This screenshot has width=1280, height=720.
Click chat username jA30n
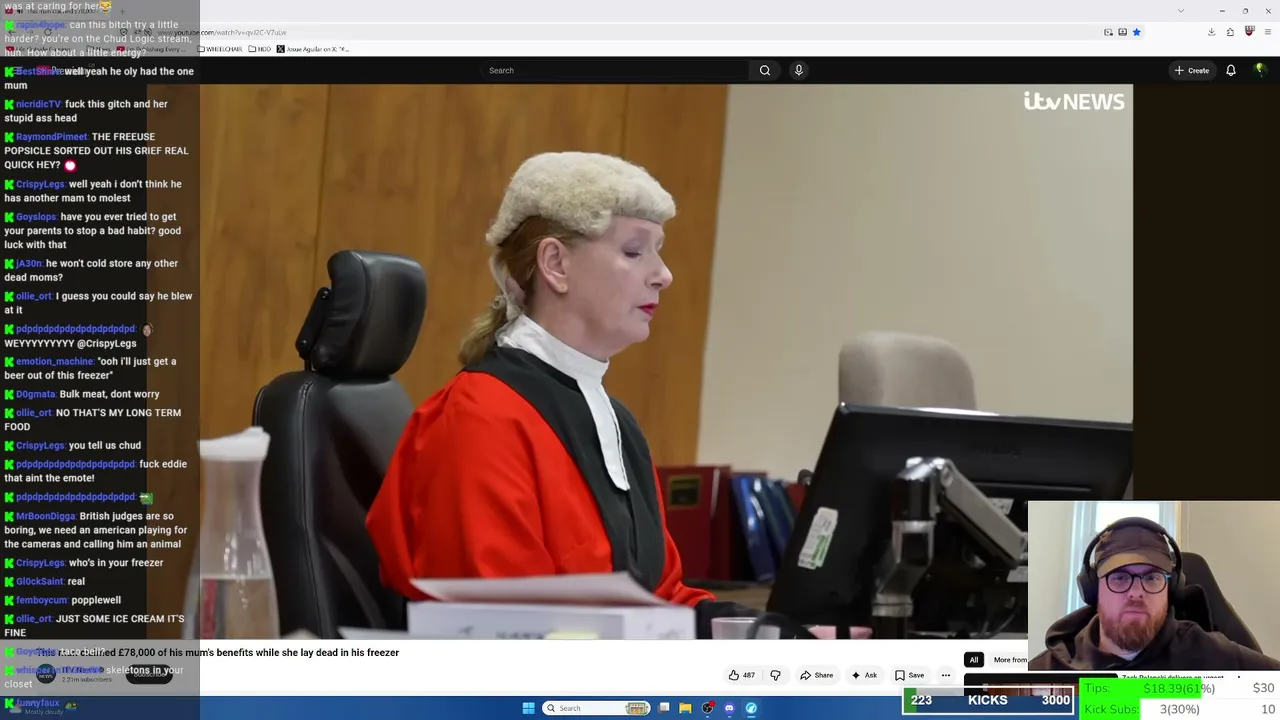point(29,263)
